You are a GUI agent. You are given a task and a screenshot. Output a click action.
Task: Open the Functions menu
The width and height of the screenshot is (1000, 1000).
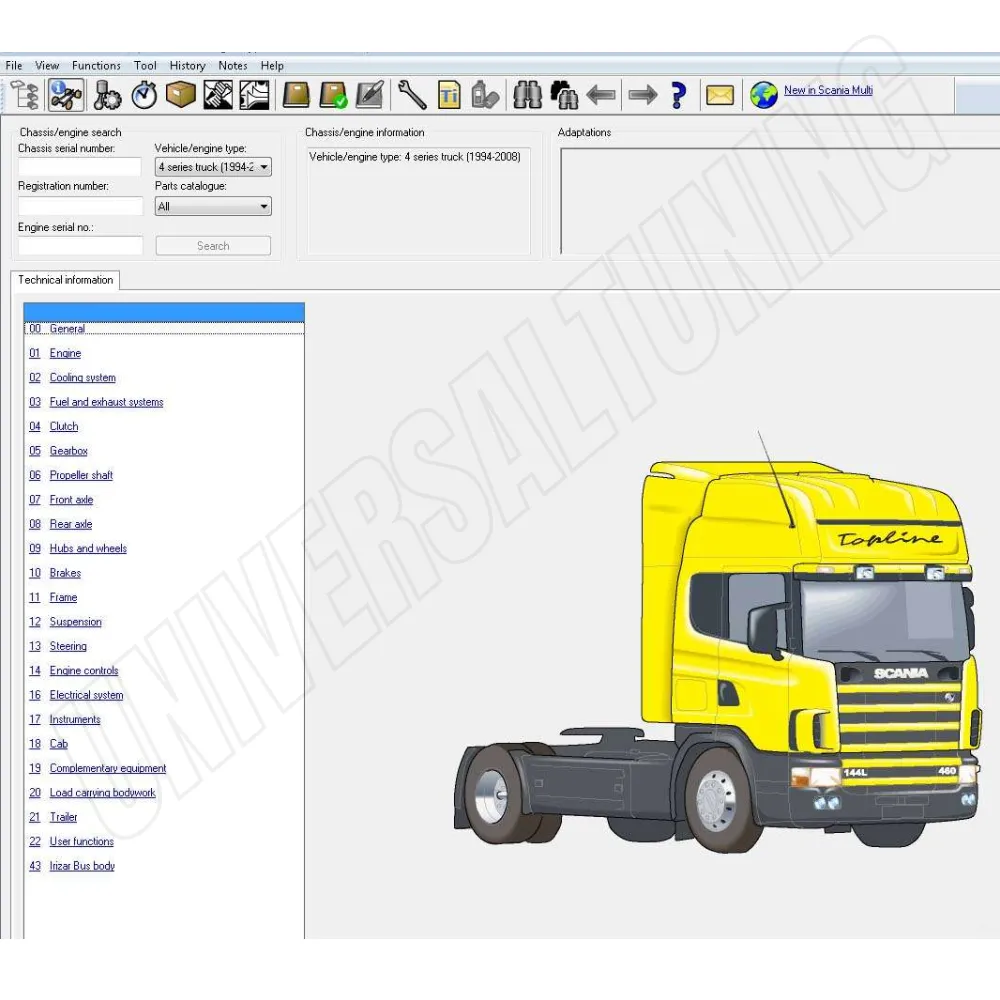click(x=96, y=65)
